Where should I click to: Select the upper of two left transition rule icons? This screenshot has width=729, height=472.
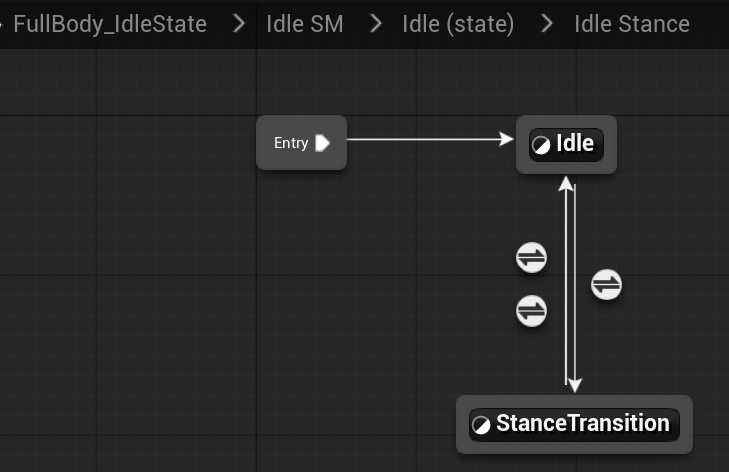coord(531,258)
